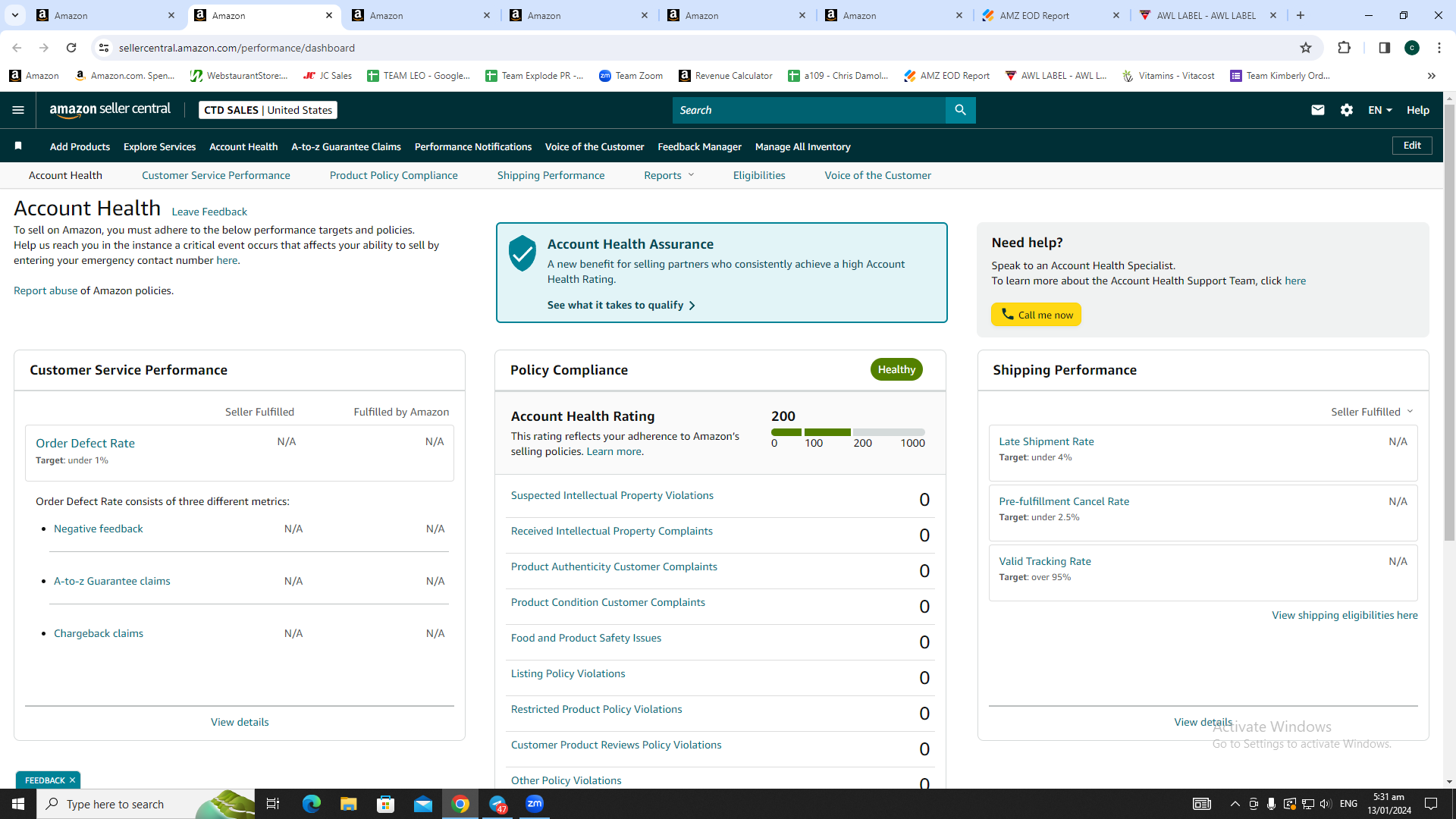Open a new browser tab
1456x819 pixels.
1301,15
